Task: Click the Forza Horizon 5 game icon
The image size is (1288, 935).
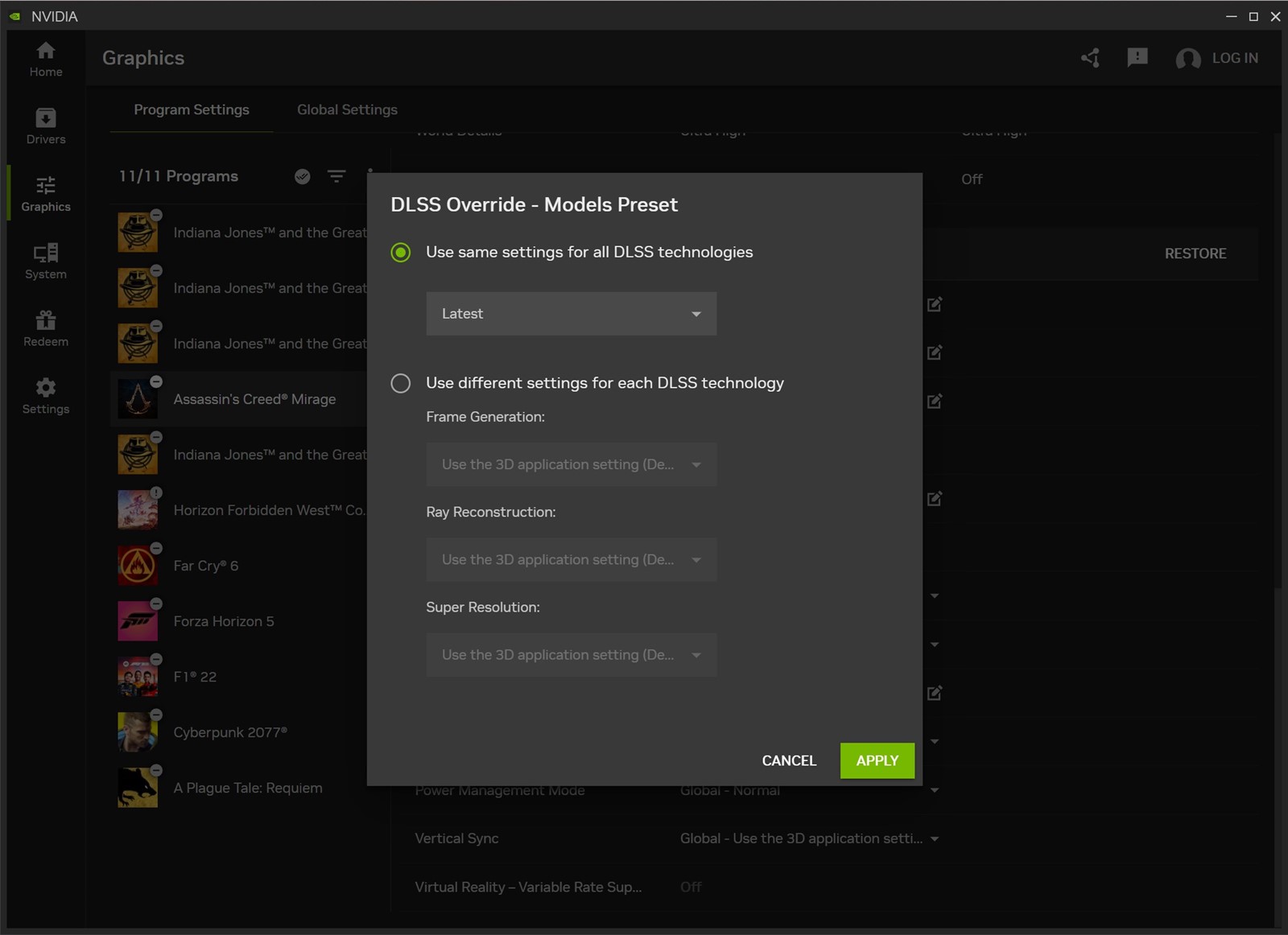Action: (138, 621)
